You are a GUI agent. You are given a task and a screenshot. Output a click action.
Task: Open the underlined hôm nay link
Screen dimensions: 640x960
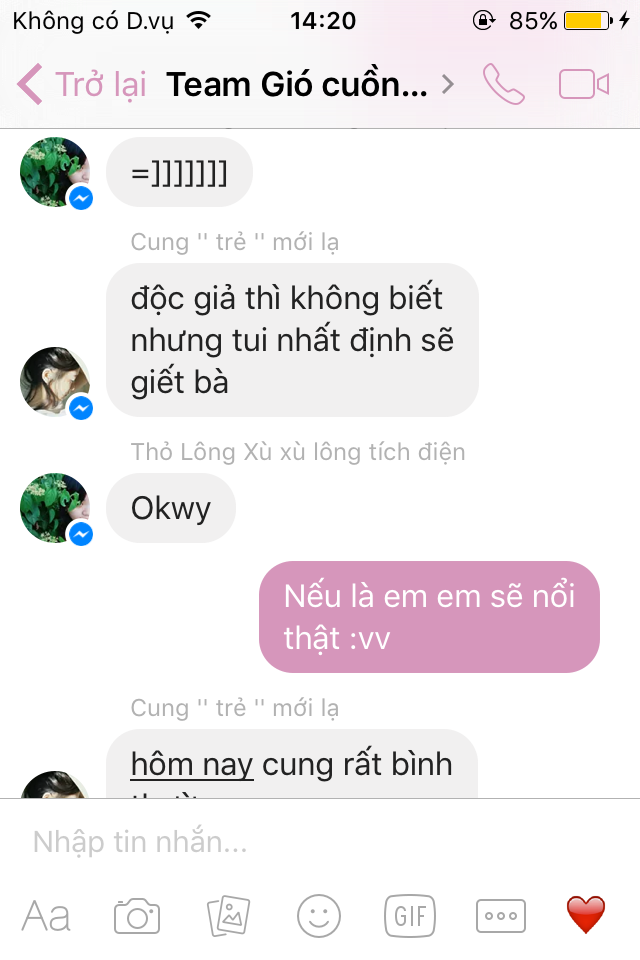click(192, 764)
